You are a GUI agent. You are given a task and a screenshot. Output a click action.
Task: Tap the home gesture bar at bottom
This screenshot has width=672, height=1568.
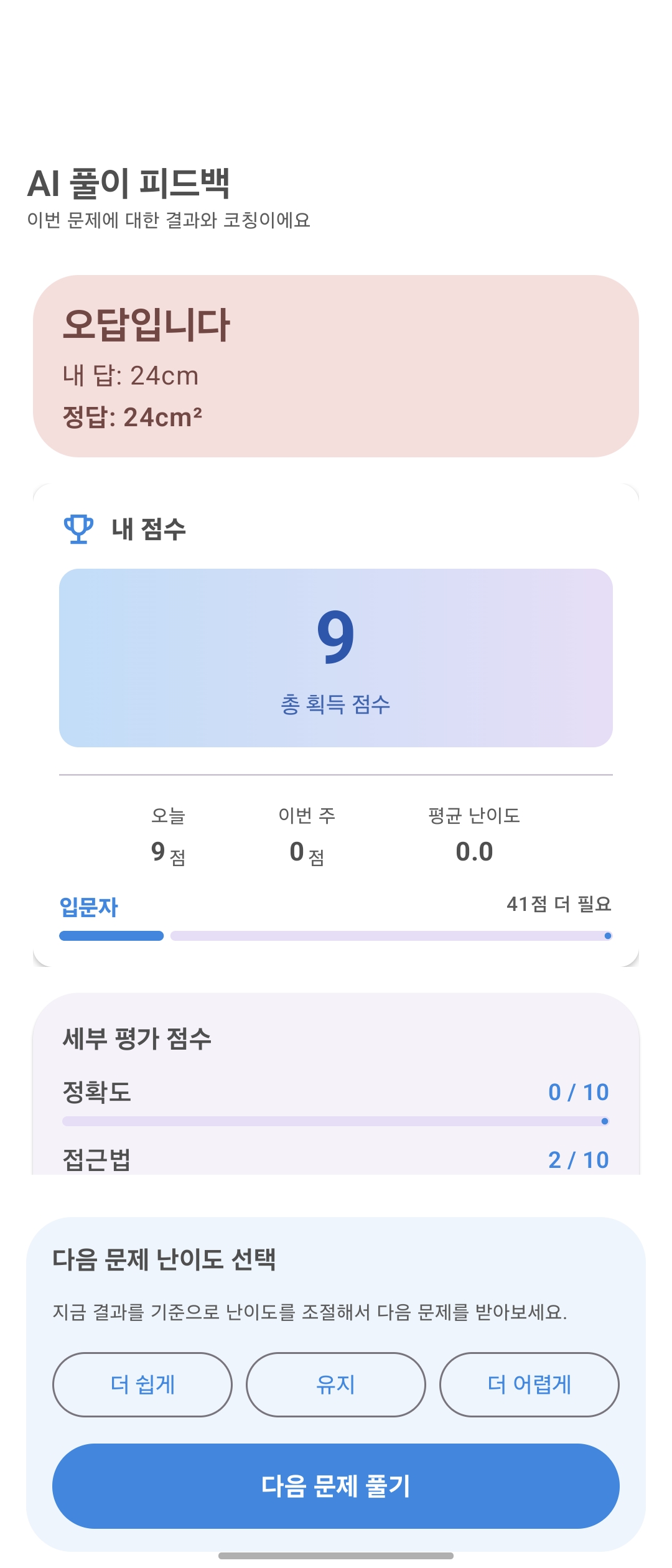pos(336,1556)
